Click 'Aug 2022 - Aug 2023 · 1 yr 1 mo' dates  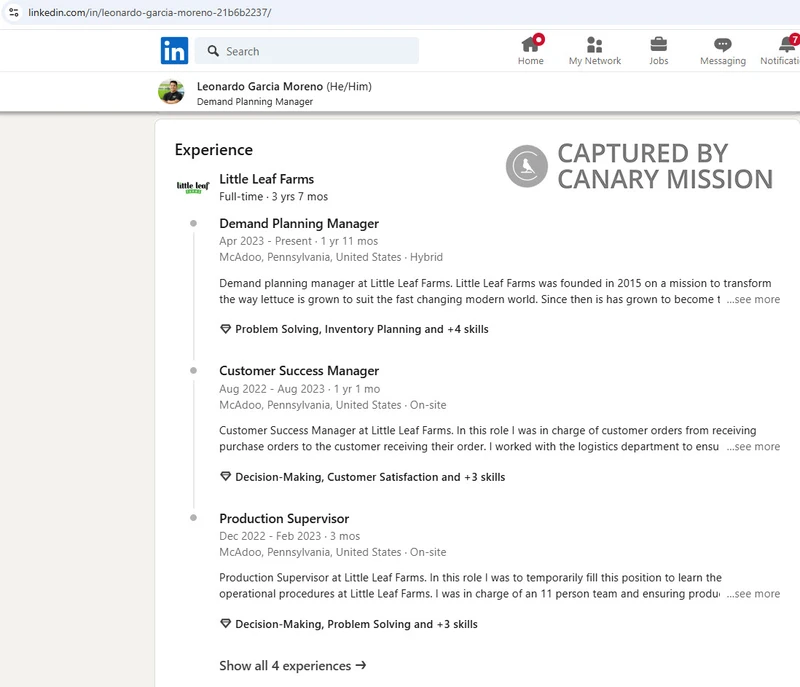point(299,389)
